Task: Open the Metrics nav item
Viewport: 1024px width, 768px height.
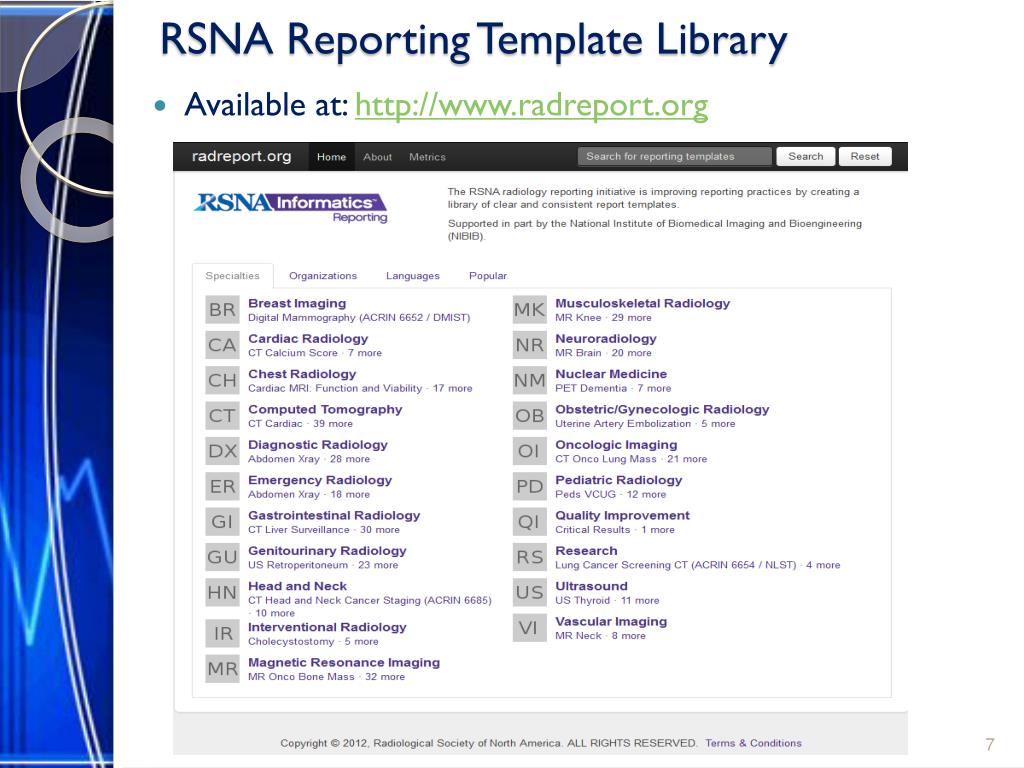Action: click(x=427, y=157)
